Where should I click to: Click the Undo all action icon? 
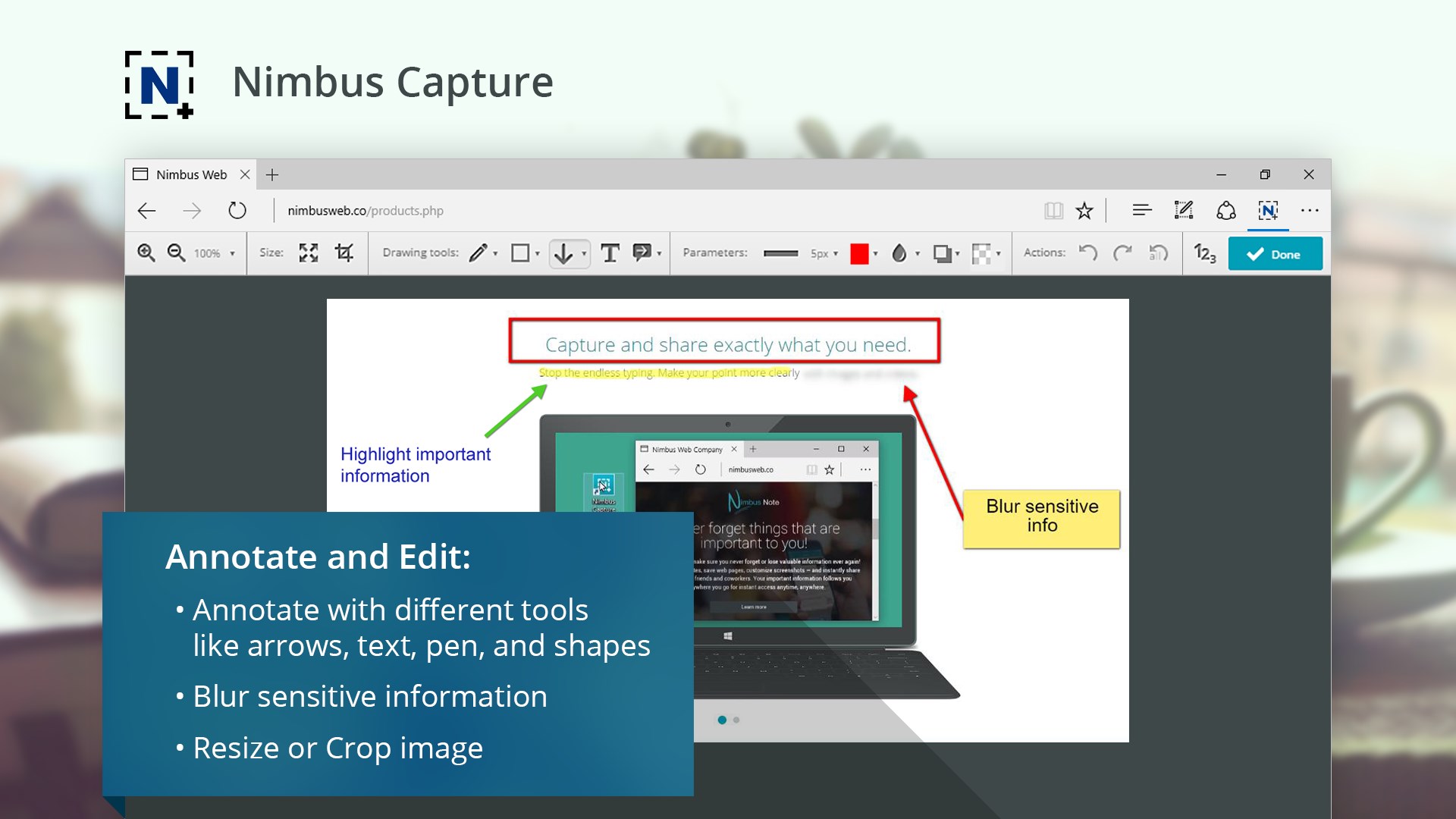click(1157, 253)
